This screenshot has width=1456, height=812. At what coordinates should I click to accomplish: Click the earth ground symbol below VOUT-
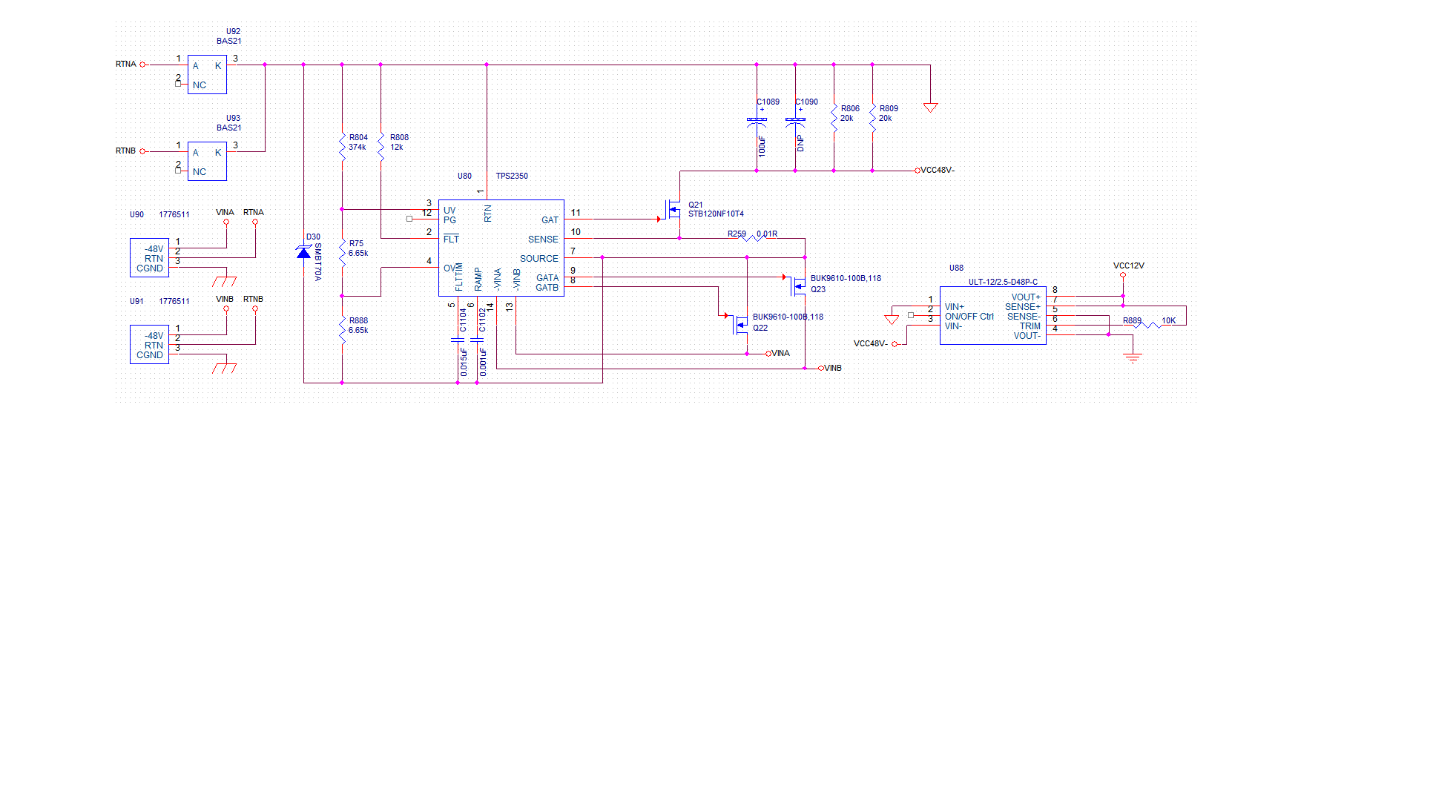tap(1133, 359)
